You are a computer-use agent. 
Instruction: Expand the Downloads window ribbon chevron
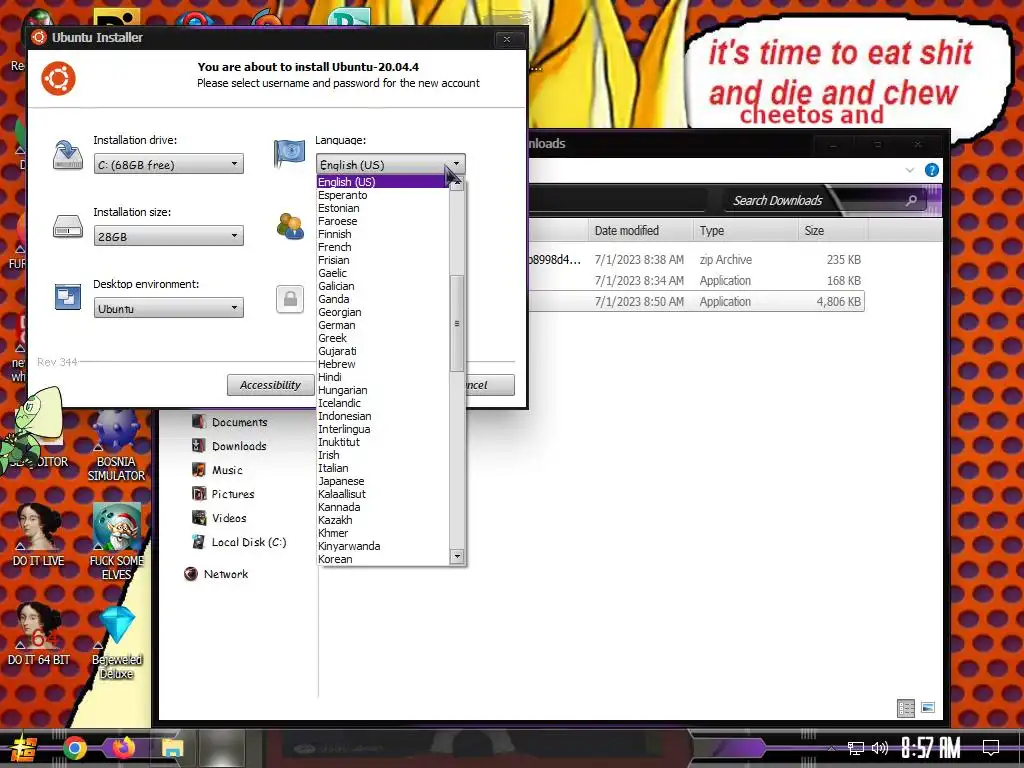tap(910, 170)
